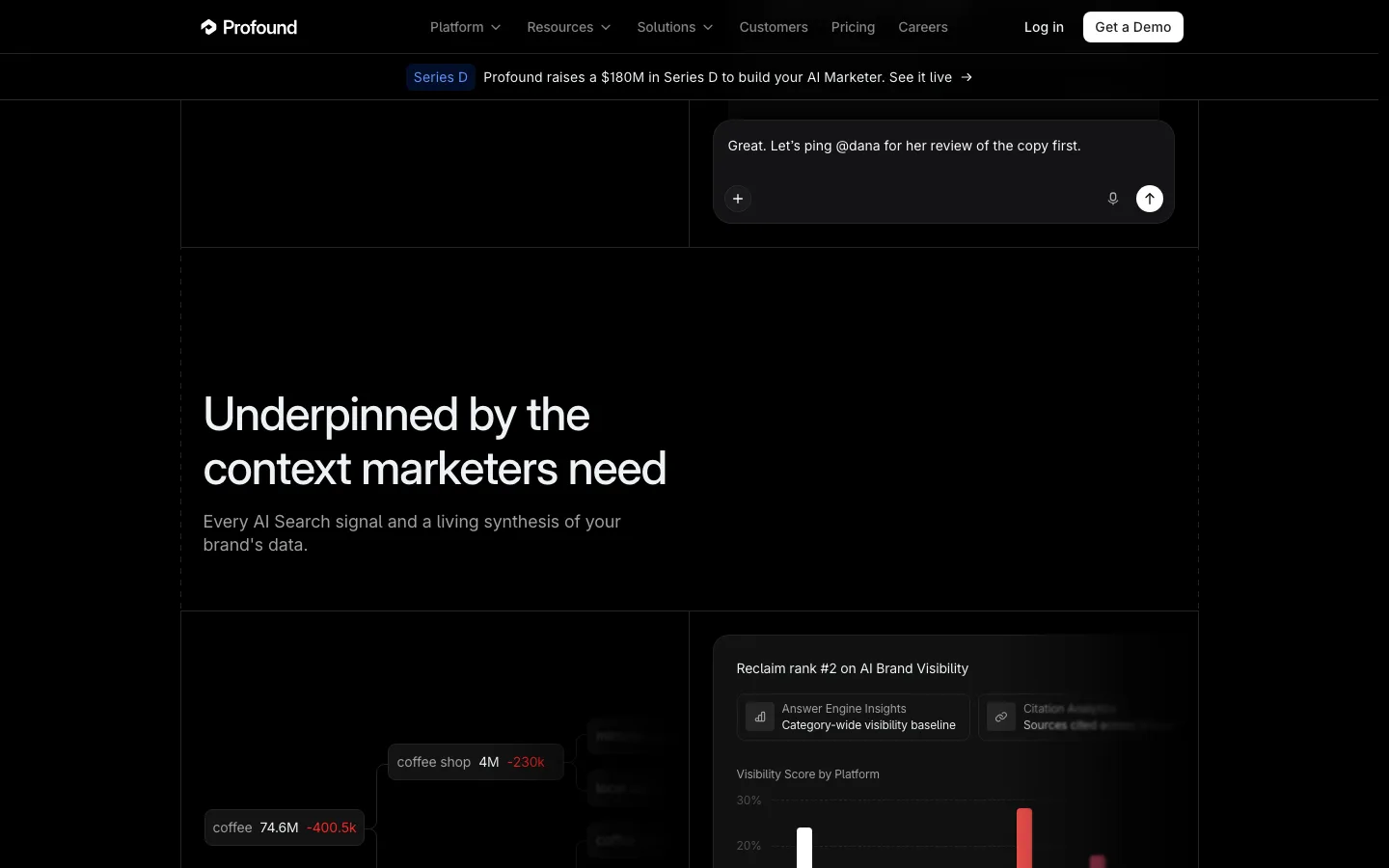Click the 'Every AI Search signal' subheading text
Screen dimensions: 1389x868
click(x=412, y=533)
